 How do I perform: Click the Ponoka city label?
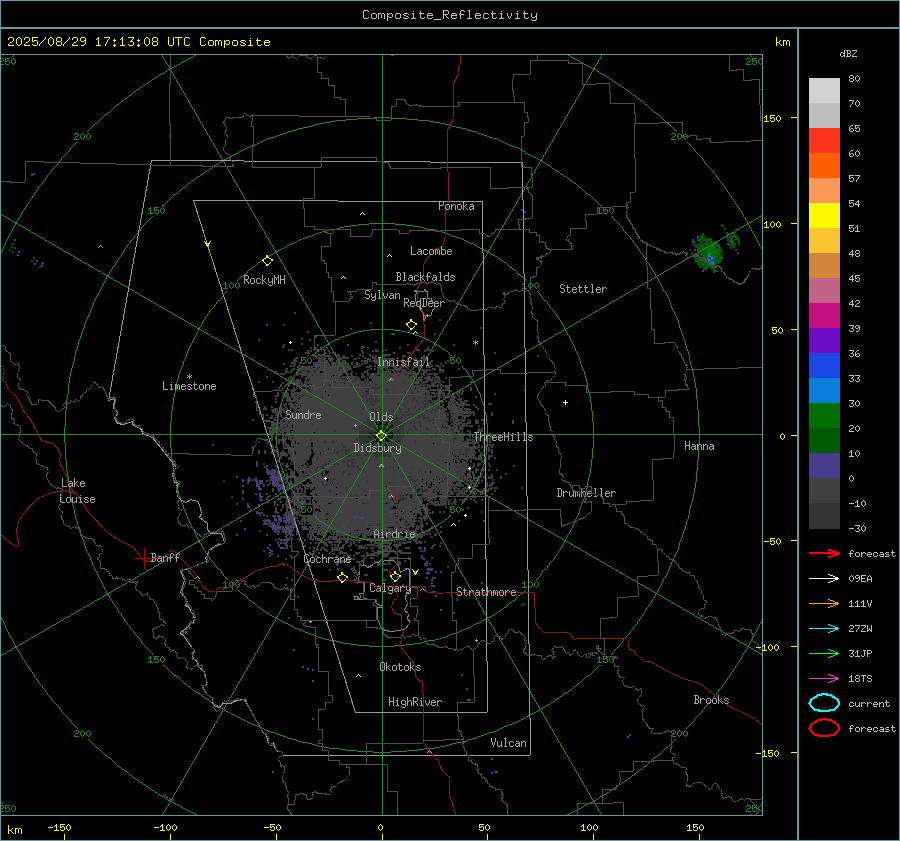456,206
